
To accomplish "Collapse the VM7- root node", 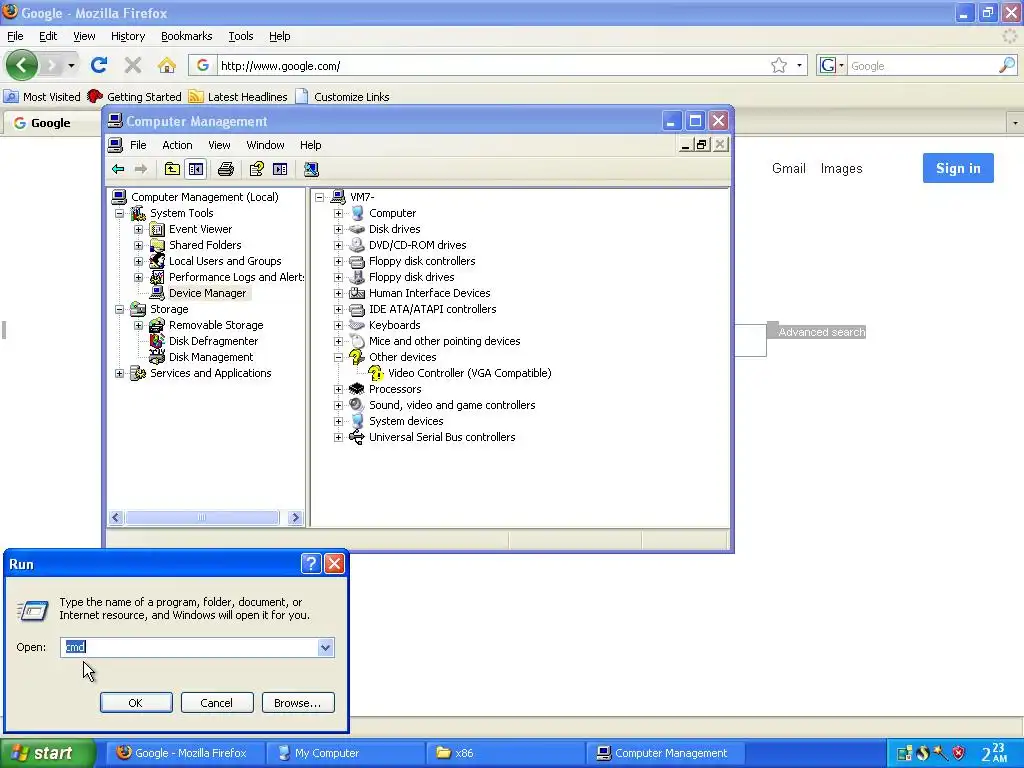I will (319, 197).
